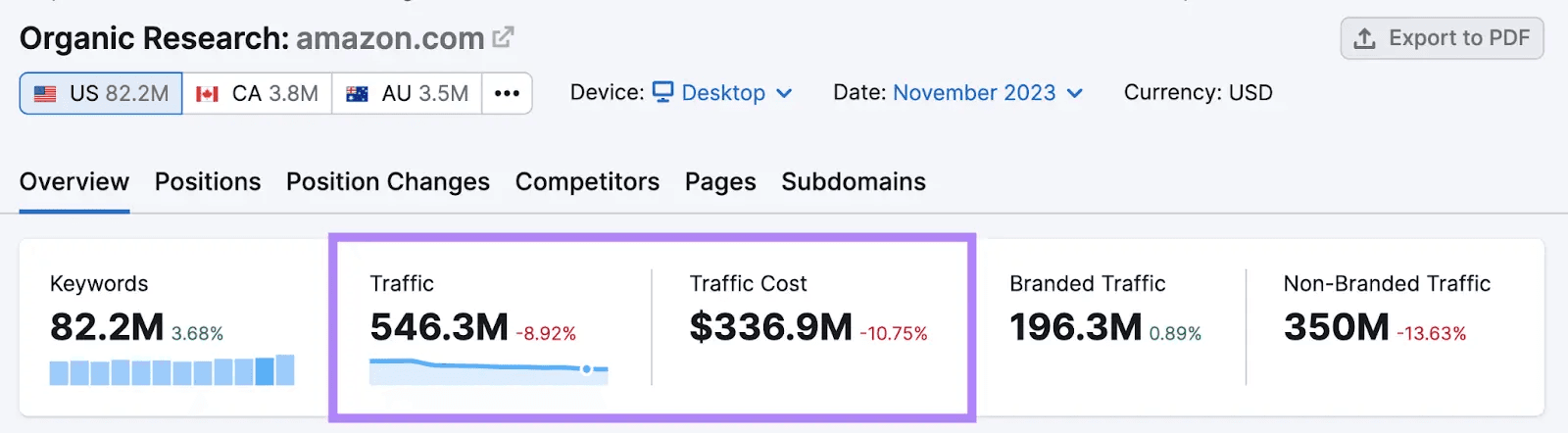Click the -10.75% traffic cost change
1568x433 pixels.
tap(894, 334)
